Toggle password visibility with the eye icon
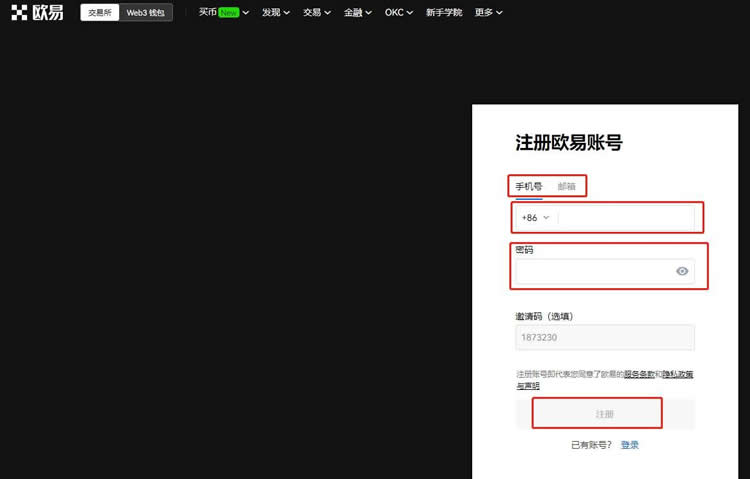The width and height of the screenshot is (750, 479). tap(683, 271)
